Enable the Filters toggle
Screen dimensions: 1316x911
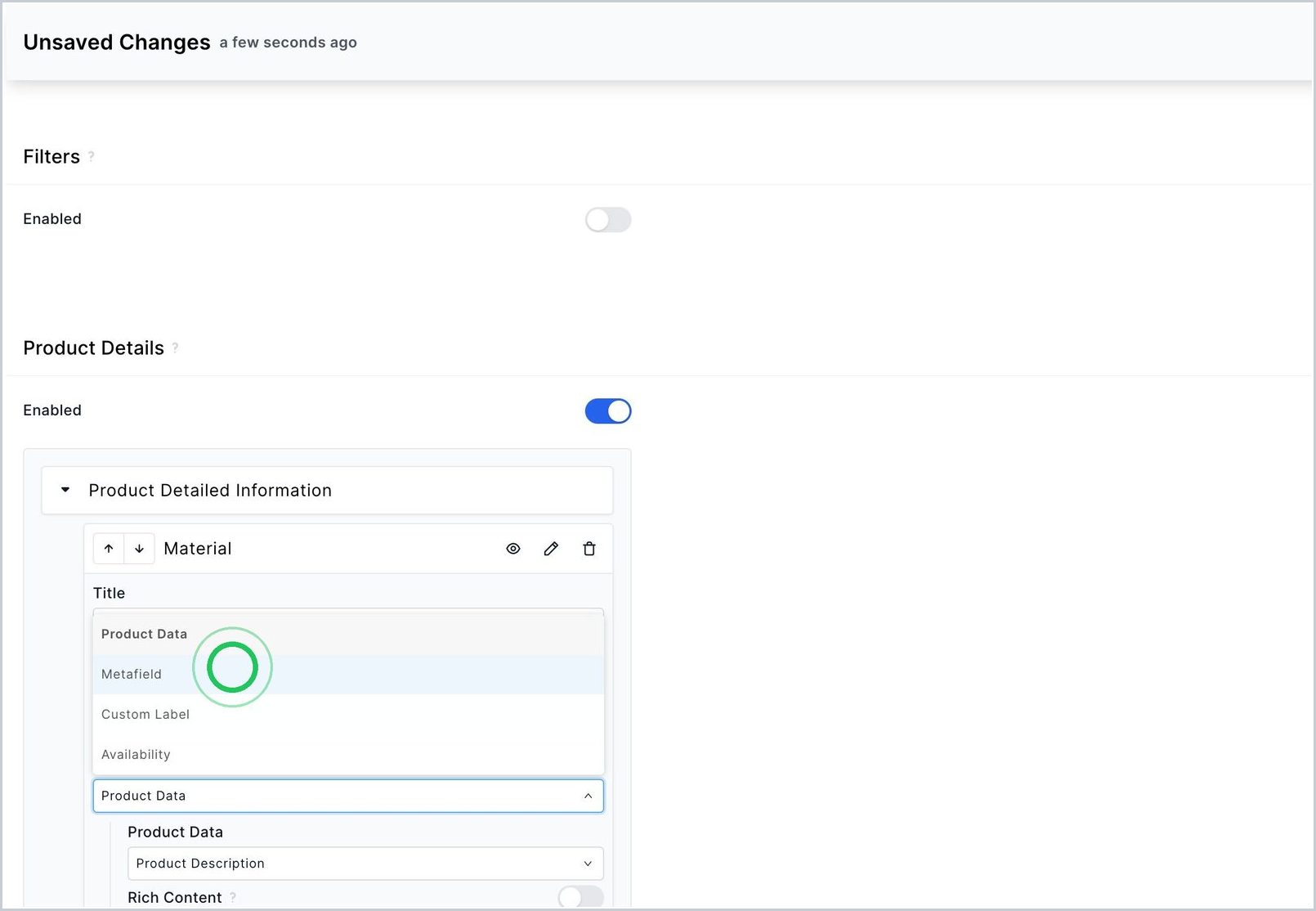click(x=608, y=220)
